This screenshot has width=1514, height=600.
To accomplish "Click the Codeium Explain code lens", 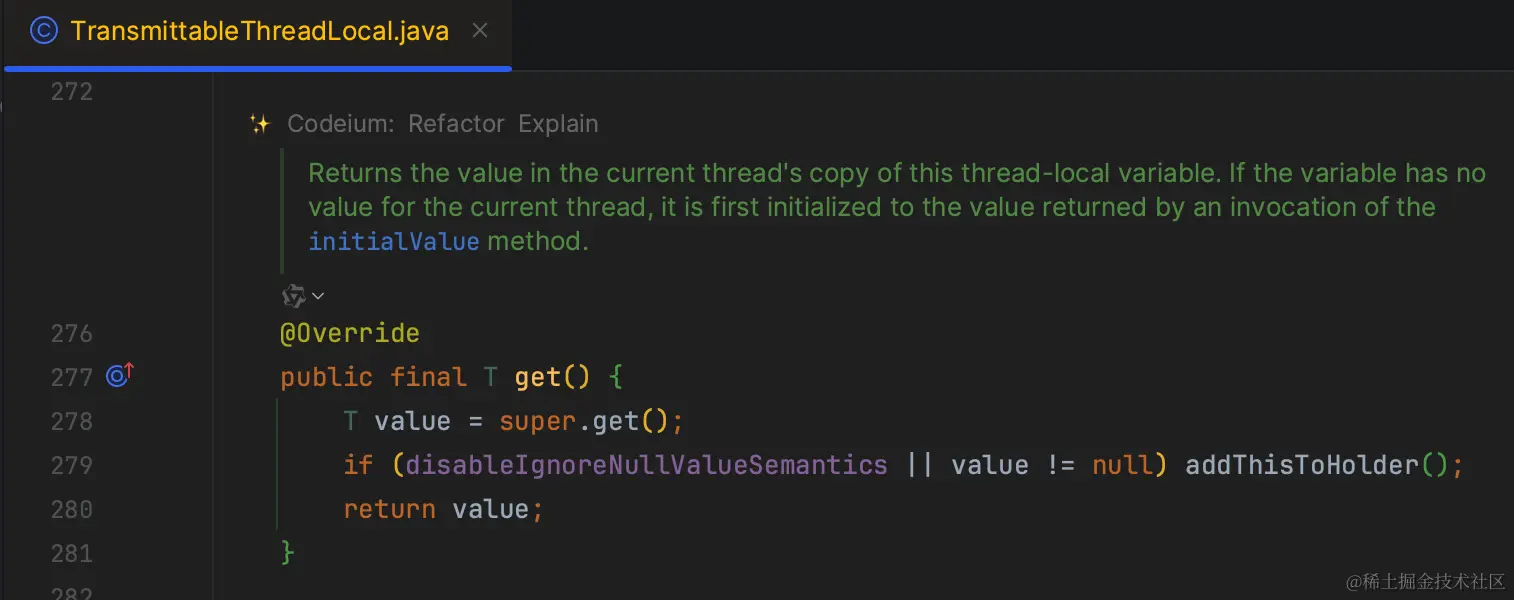I will [558, 124].
